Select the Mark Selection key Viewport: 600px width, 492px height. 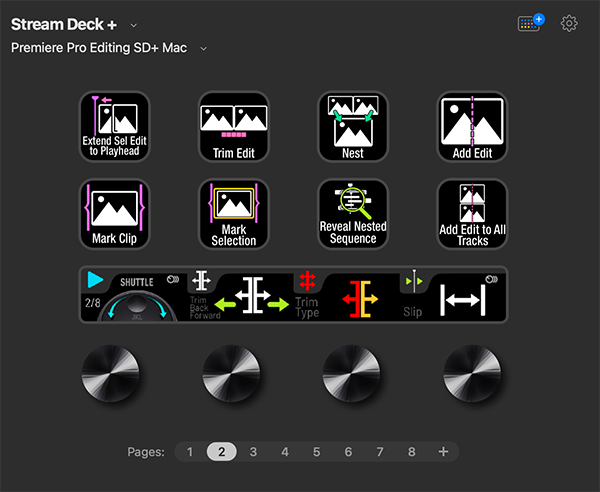point(233,214)
